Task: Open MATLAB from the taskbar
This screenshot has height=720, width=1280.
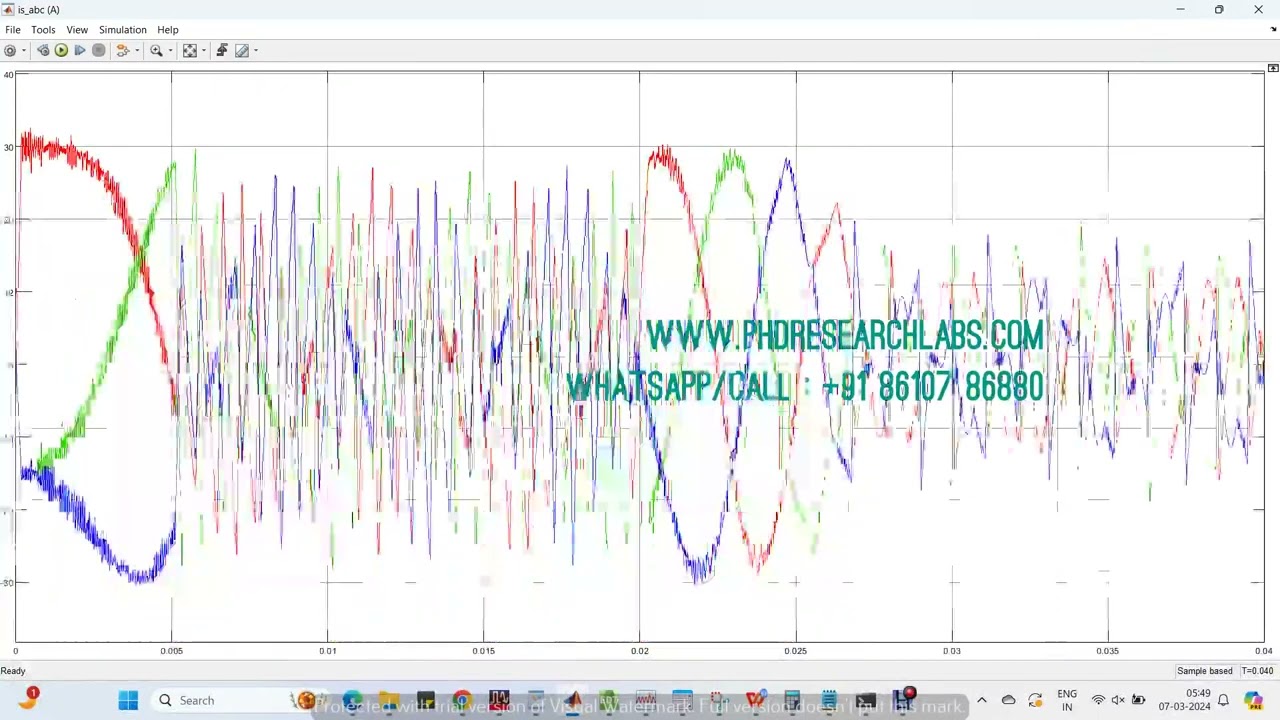Action: 572,700
